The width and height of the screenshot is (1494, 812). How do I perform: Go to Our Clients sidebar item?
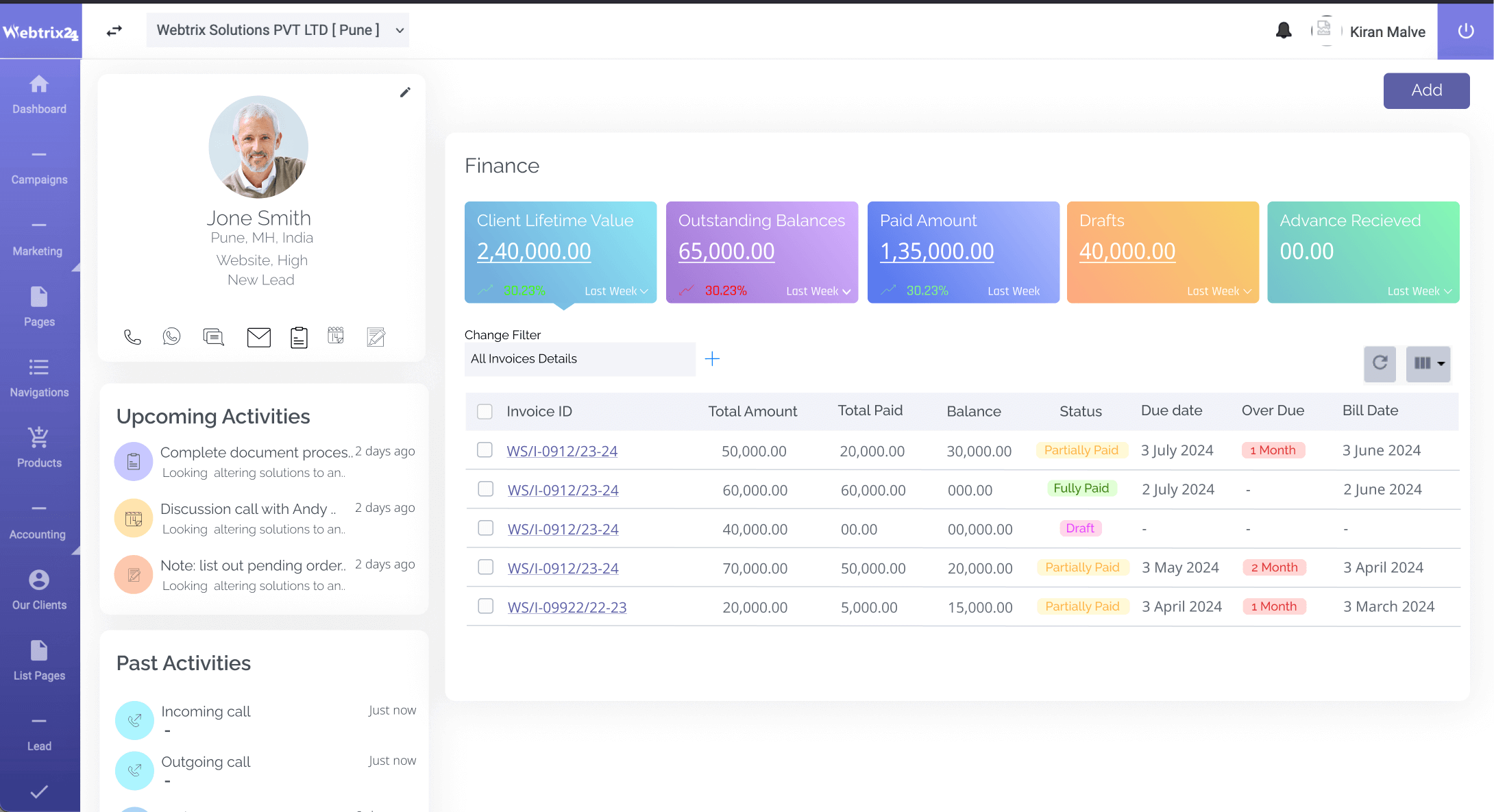(39, 590)
